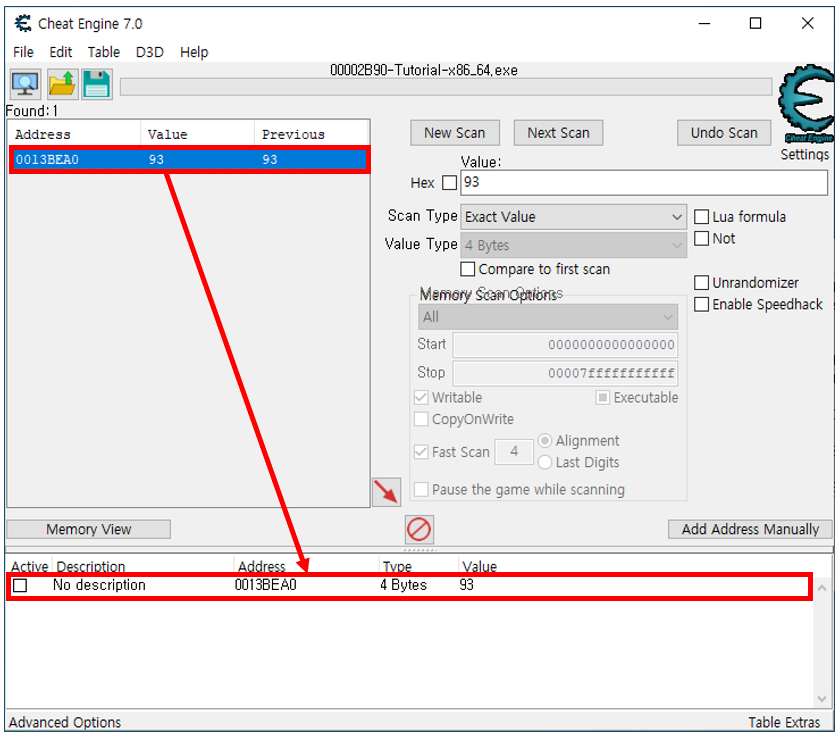Open the Help menu
The image size is (840, 738).
[x=194, y=52]
